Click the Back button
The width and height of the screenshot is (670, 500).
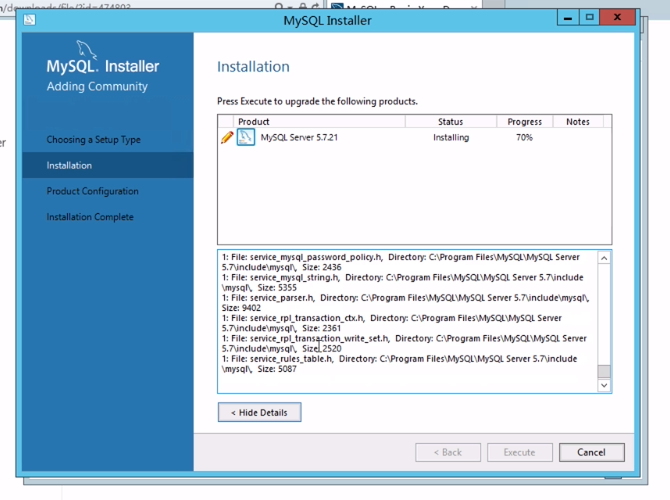pos(448,452)
